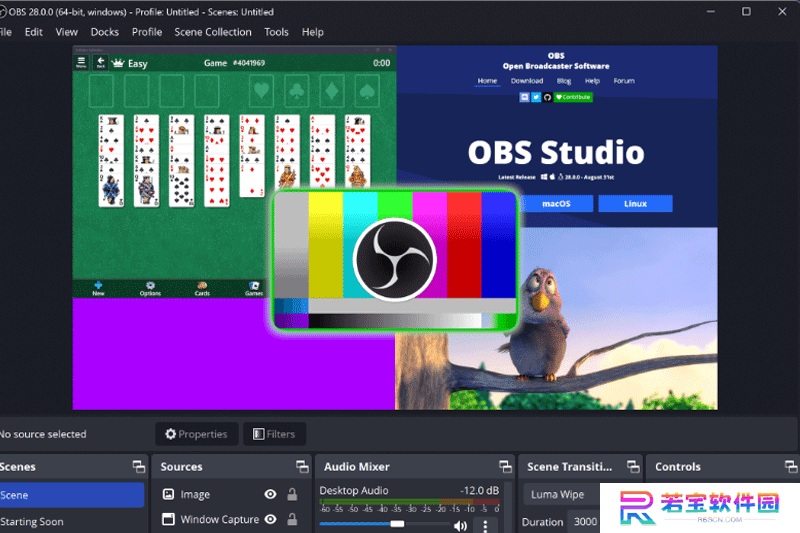Open the Edit menu
Image resolution: width=800 pixels, height=533 pixels.
pyautogui.click(x=34, y=32)
